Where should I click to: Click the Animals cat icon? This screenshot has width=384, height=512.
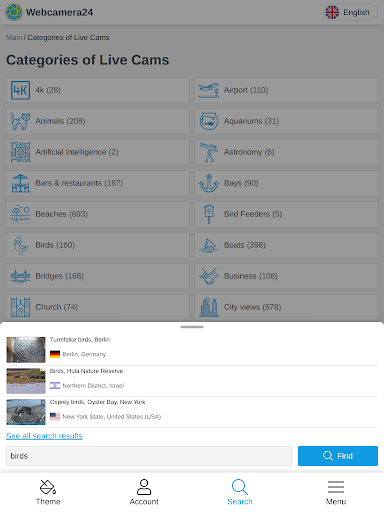tap(20, 121)
